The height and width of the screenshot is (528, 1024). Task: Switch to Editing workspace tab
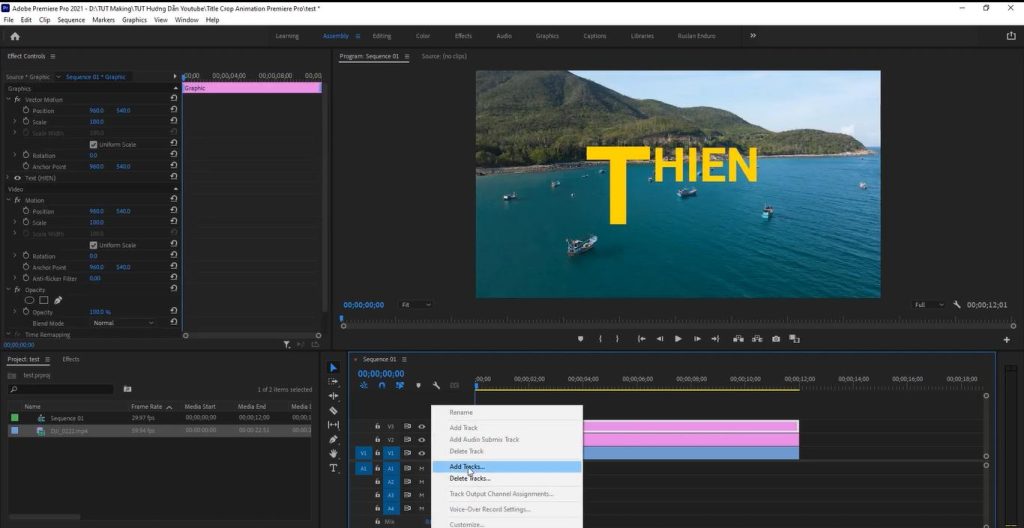point(381,36)
